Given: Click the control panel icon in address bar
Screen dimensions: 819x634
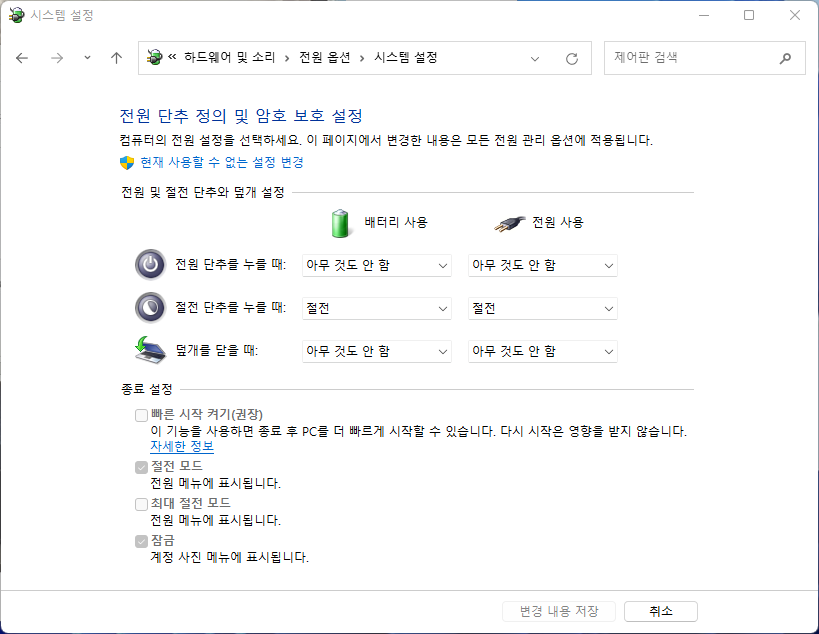Looking at the screenshot, I should coord(155,57).
